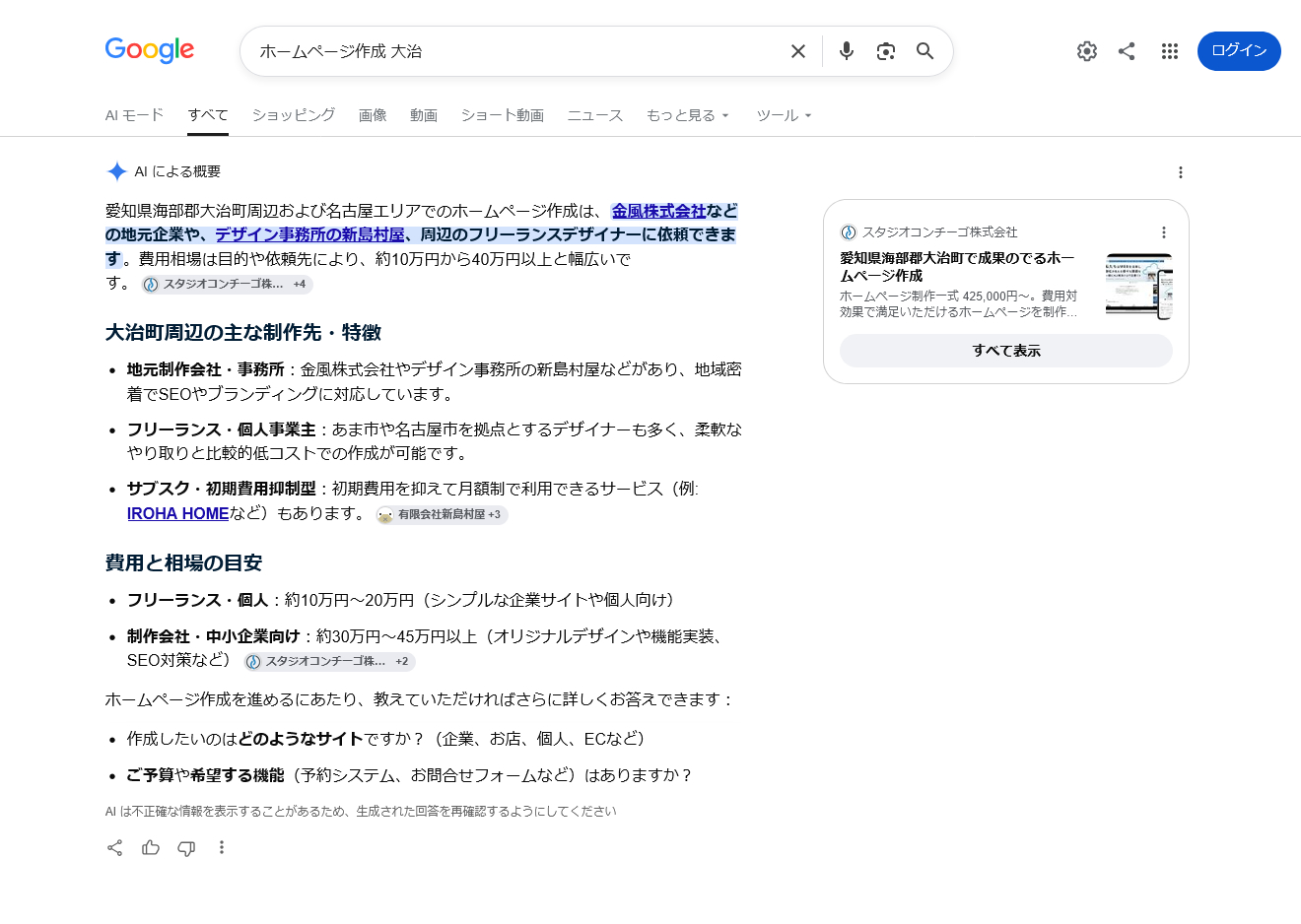Give thumbs down to AI overview
Screen dimensions: 1301x924
pyautogui.click(x=186, y=848)
